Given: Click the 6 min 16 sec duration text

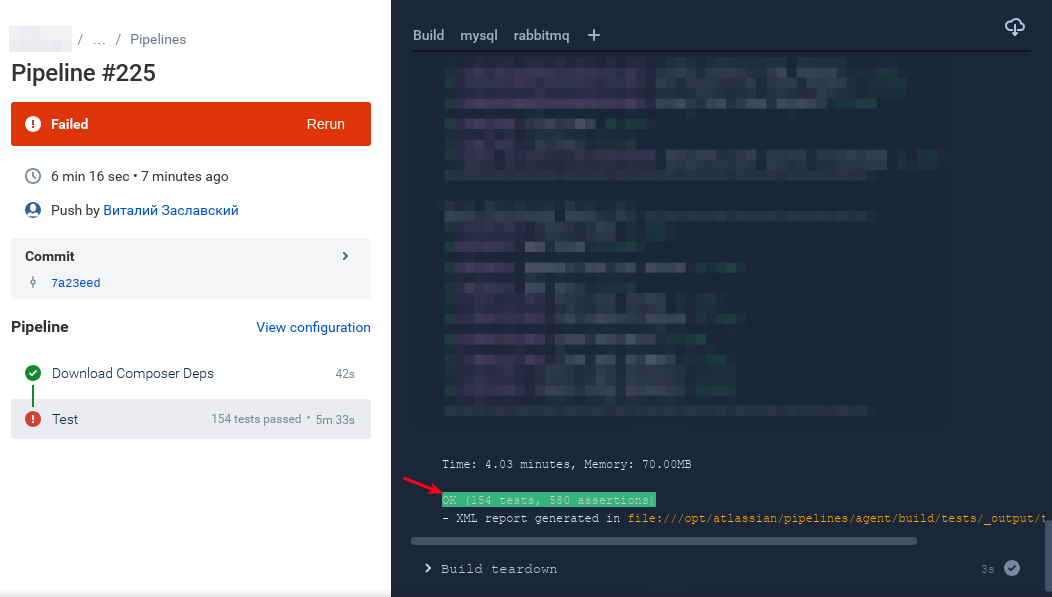Looking at the screenshot, I should coord(90,176).
